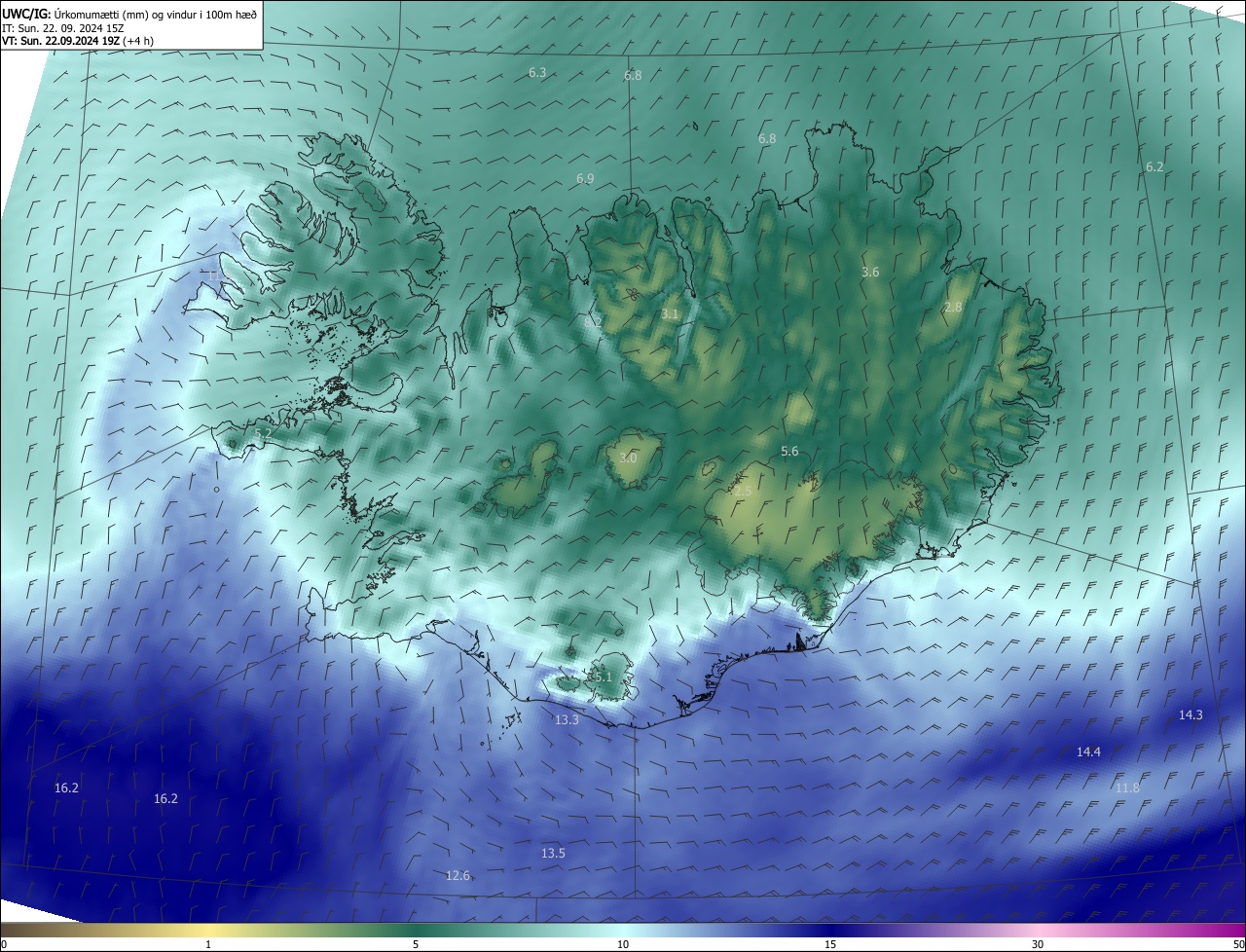Click the legend tick label 10
Viewport: 1246px width, 952px height.
coord(623,944)
